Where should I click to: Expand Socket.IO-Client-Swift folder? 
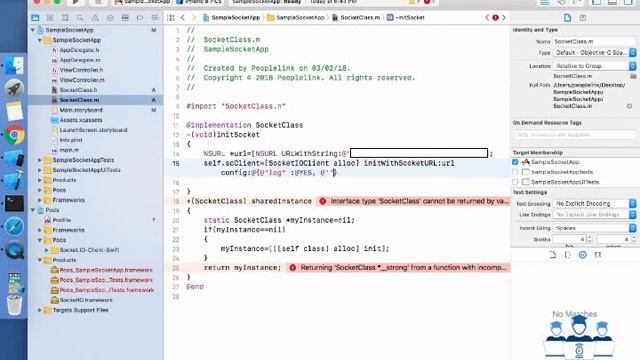tap(47, 250)
